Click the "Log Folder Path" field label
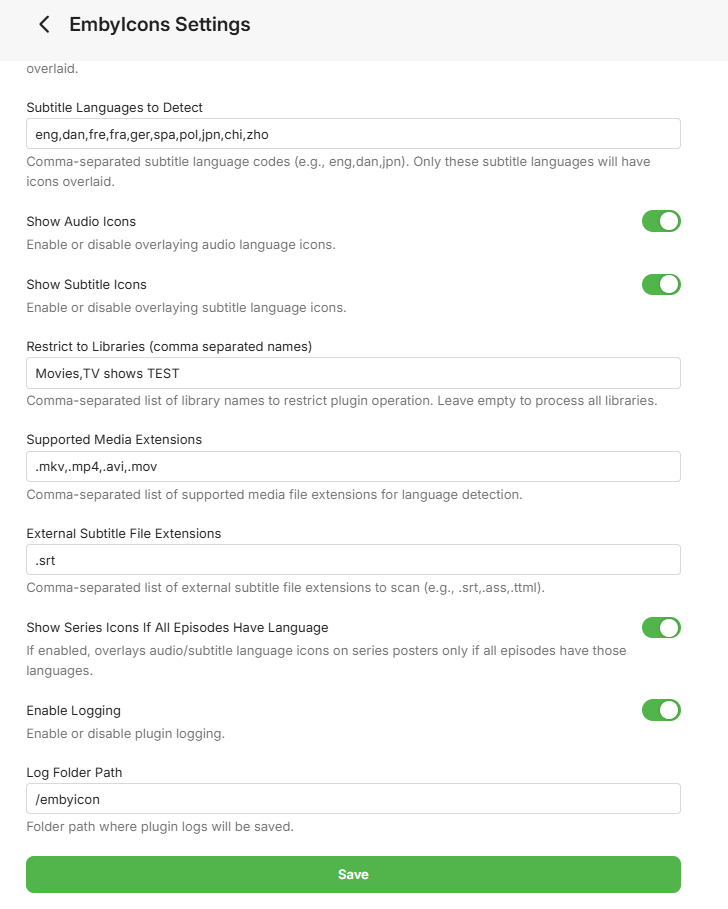Image resolution: width=728 pixels, height=909 pixels. click(74, 772)
